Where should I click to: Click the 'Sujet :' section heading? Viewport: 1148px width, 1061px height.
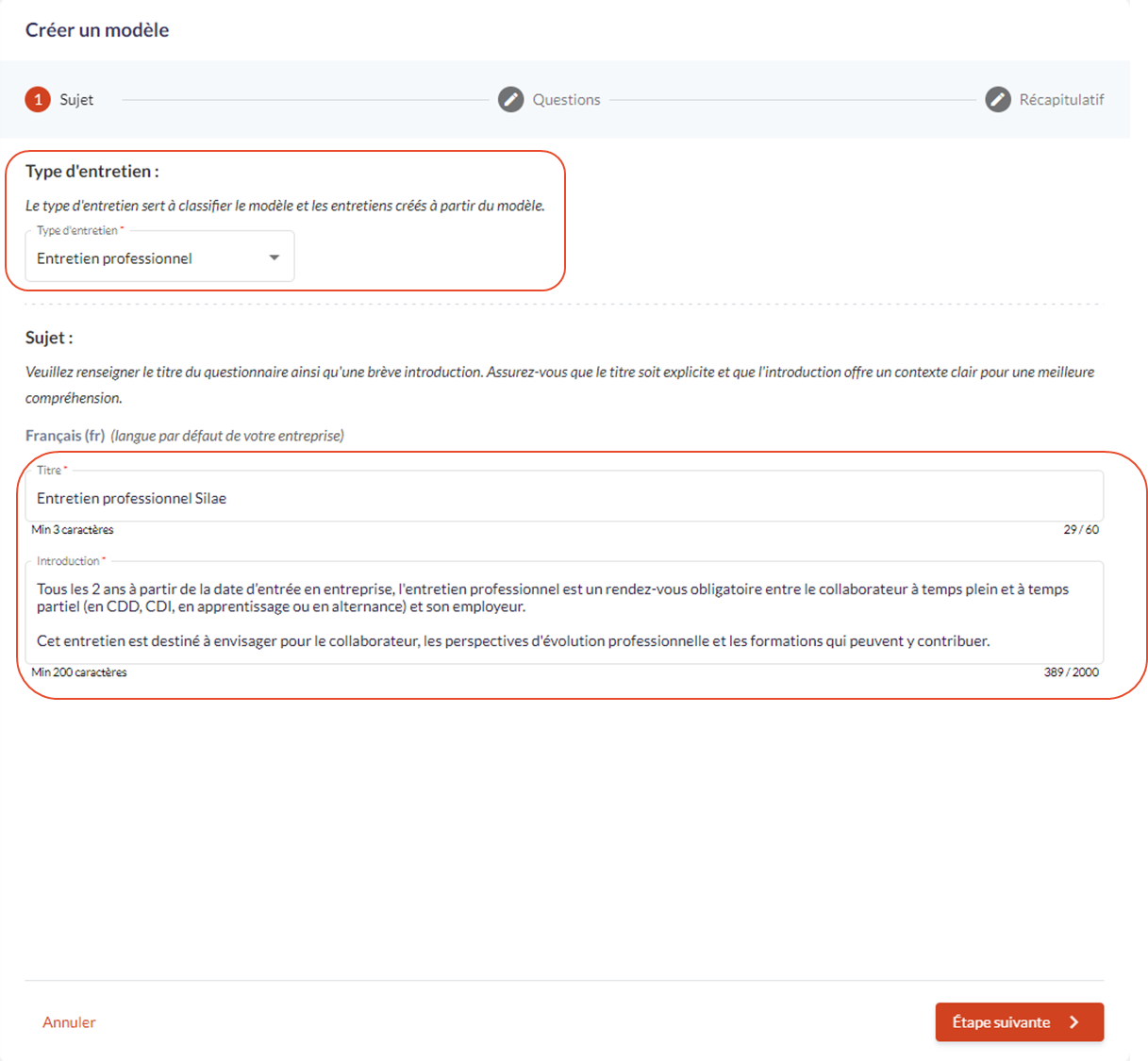tap(49, 338)
